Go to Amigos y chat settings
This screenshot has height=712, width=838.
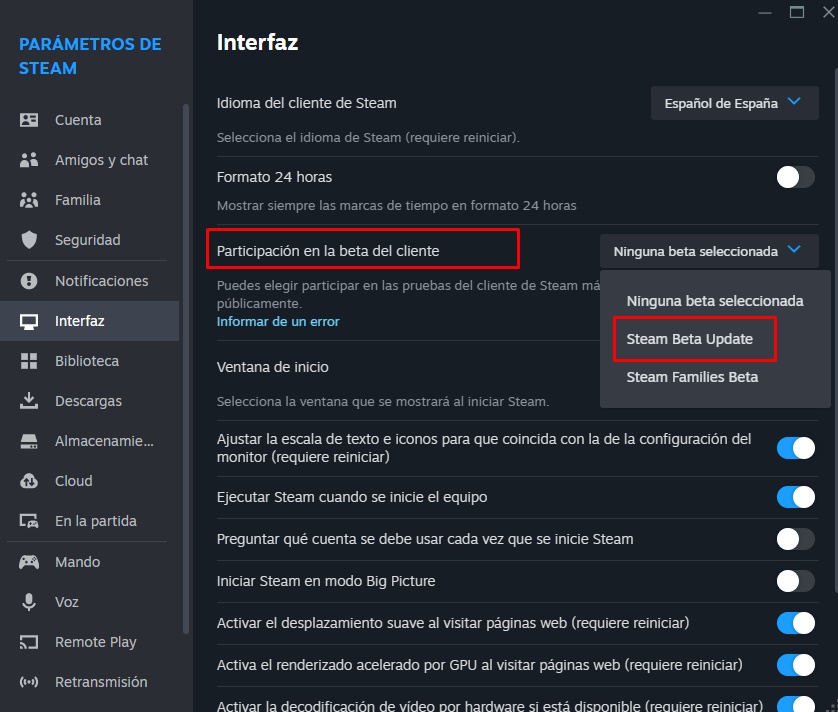click(x=90, y=160)
